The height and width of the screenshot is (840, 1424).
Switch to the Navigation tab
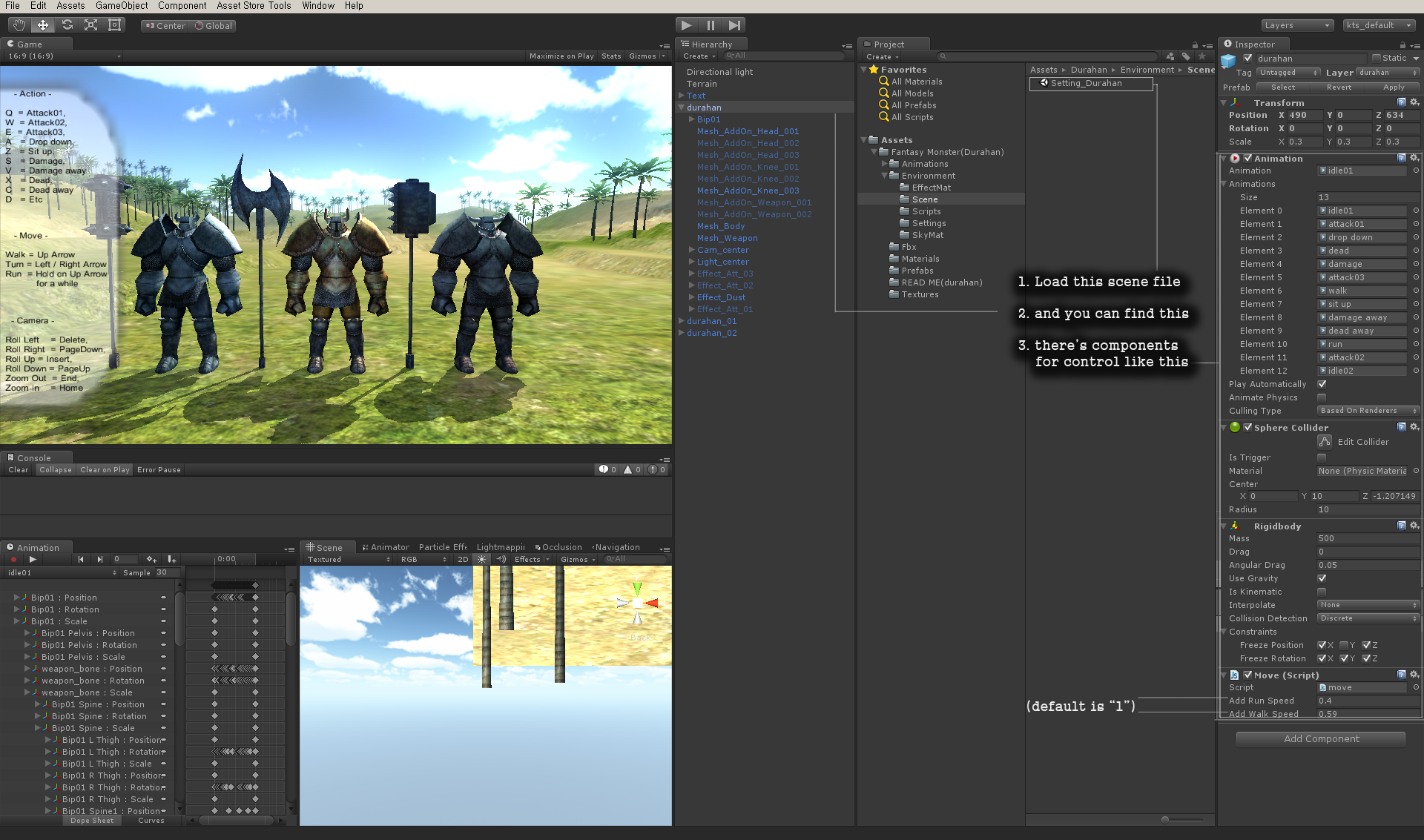616,547
